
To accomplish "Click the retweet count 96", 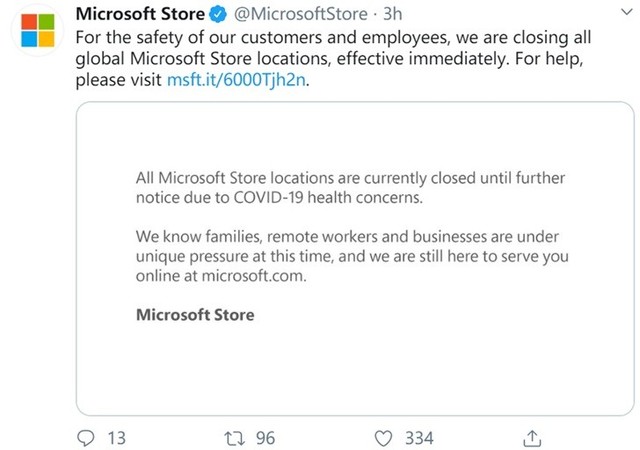I will pyautogui.click(x=265, y=439).
